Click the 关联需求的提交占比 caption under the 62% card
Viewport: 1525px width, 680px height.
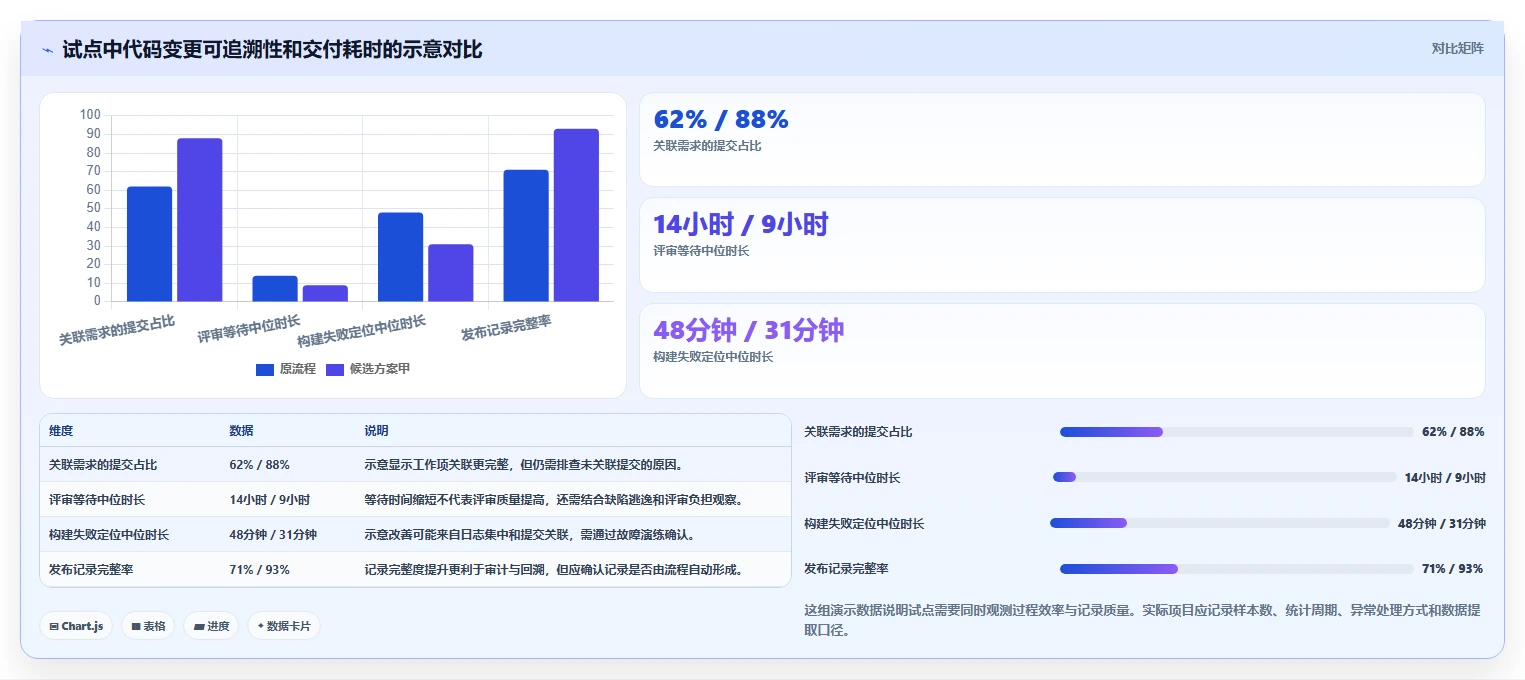tap(707, 146)
